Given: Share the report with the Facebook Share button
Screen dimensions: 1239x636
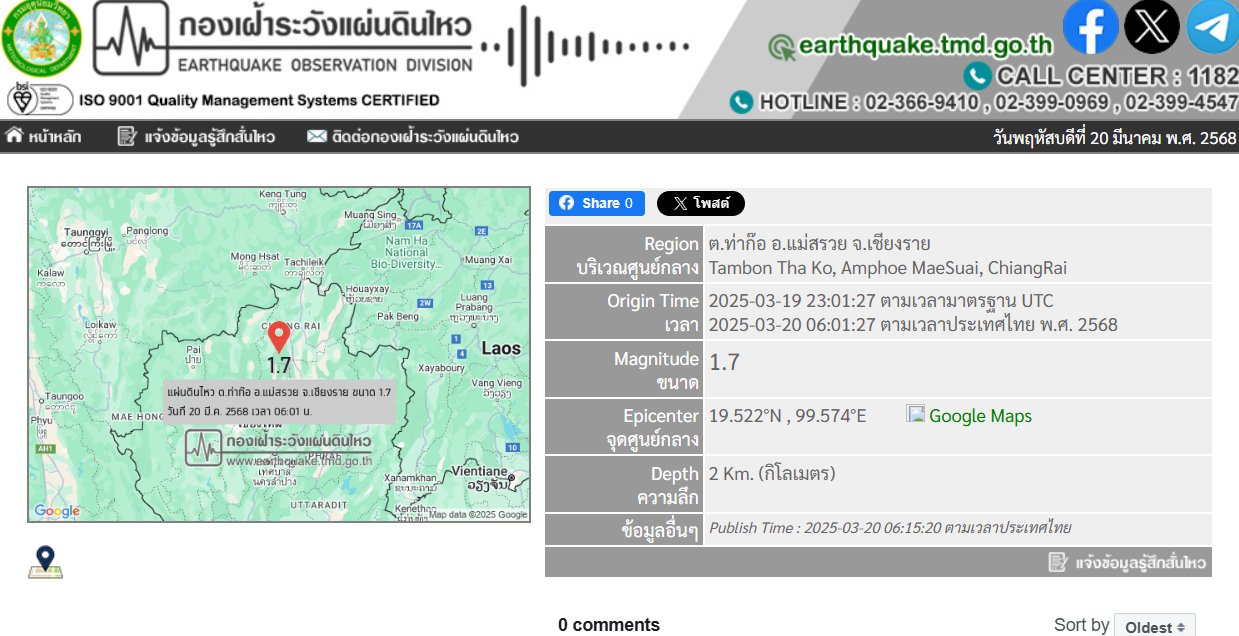Looking at the screenshot, I should [596, 203].
